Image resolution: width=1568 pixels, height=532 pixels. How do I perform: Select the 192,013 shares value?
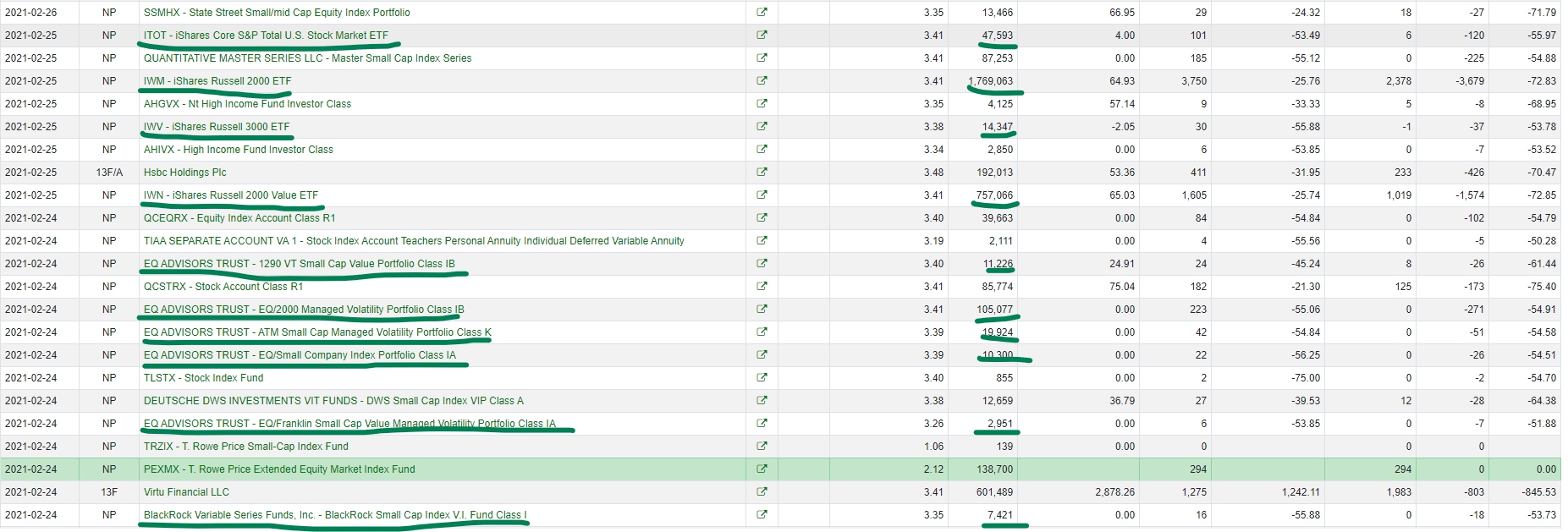pos(994,173)
